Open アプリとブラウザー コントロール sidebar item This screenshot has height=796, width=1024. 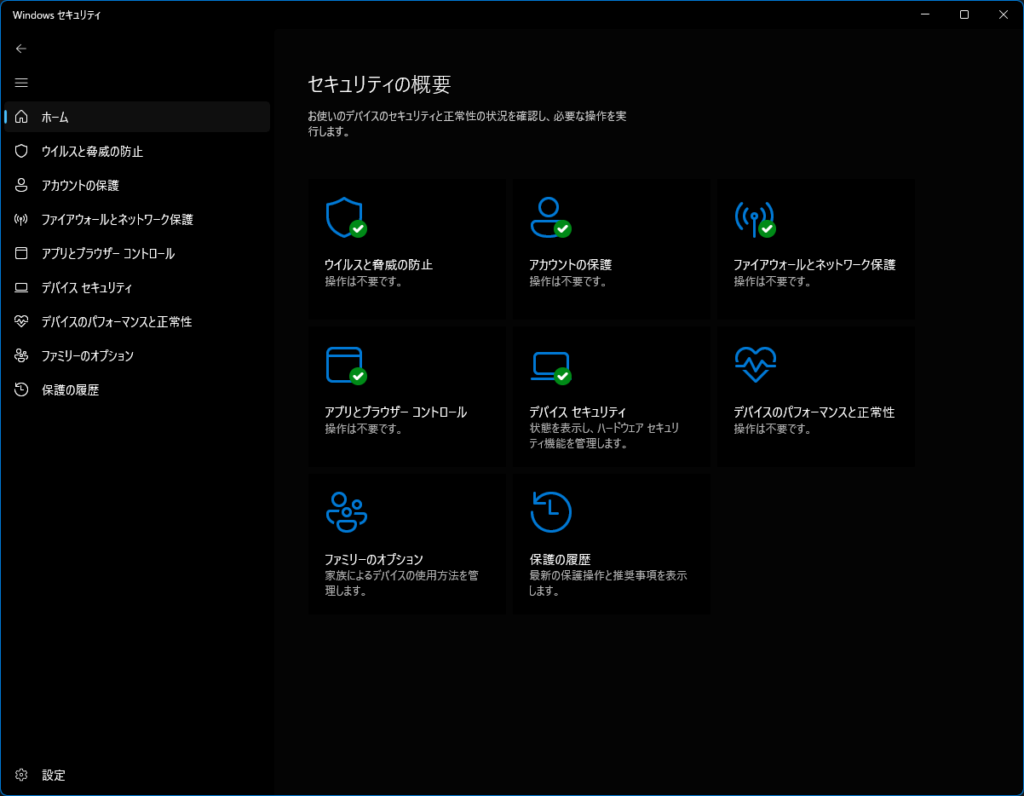[x=108, y=253]
